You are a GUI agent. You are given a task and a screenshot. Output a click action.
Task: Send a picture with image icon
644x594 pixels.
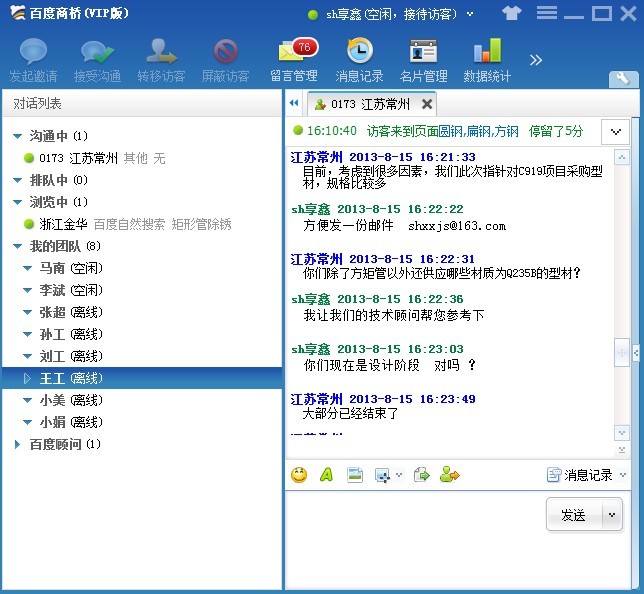pos(354,475)
